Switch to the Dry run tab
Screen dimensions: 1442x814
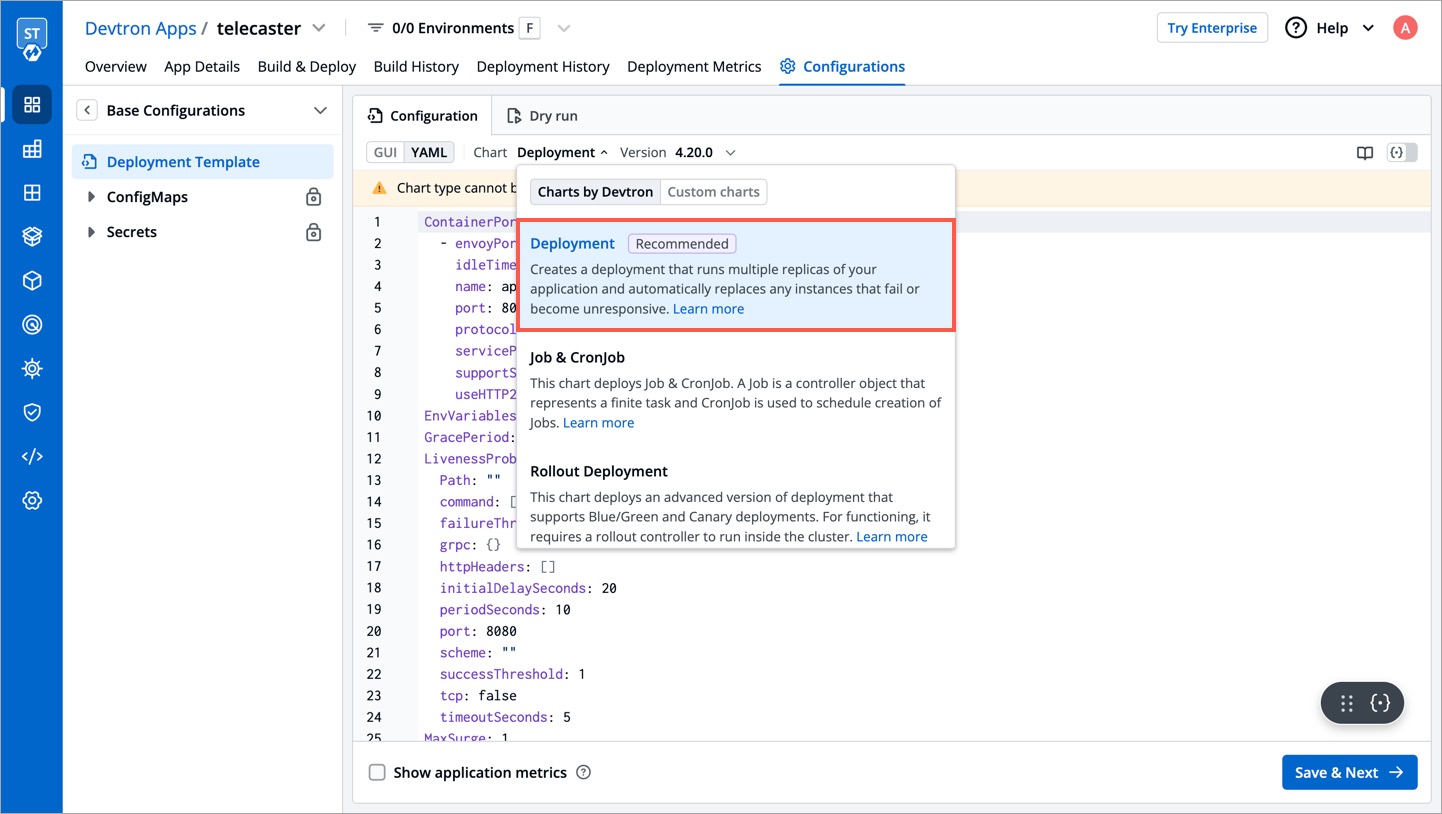tap(542, 116)
